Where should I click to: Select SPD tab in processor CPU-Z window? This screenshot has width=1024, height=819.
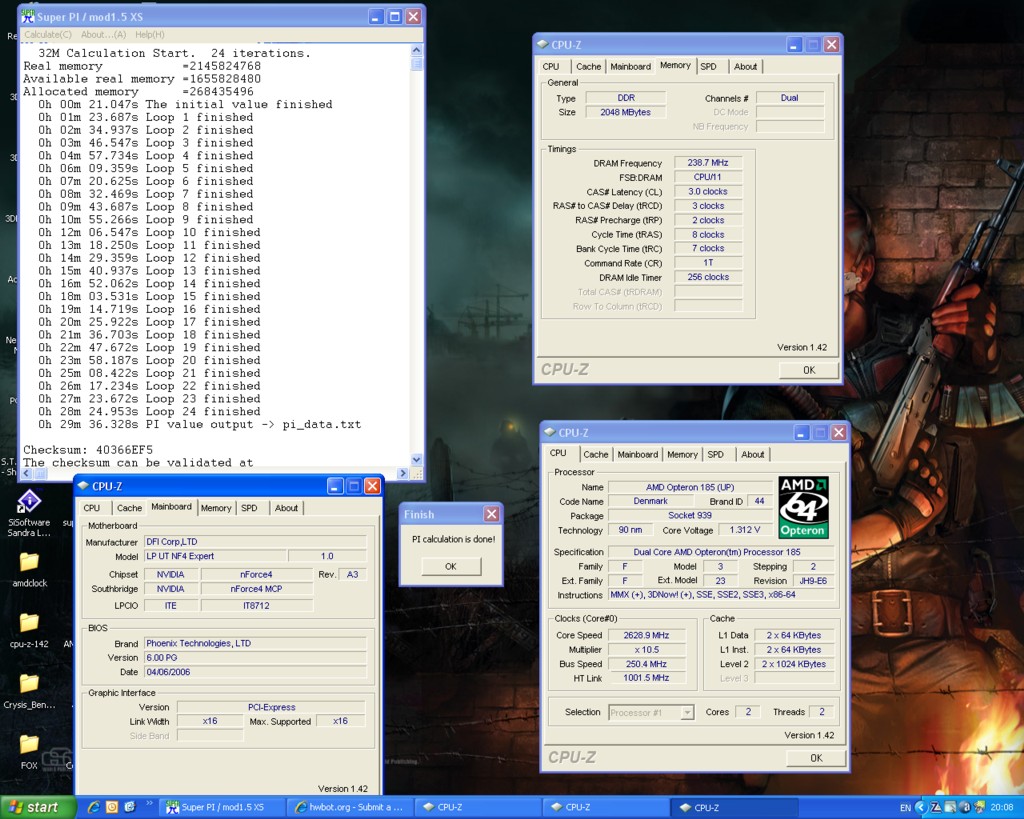715,455
